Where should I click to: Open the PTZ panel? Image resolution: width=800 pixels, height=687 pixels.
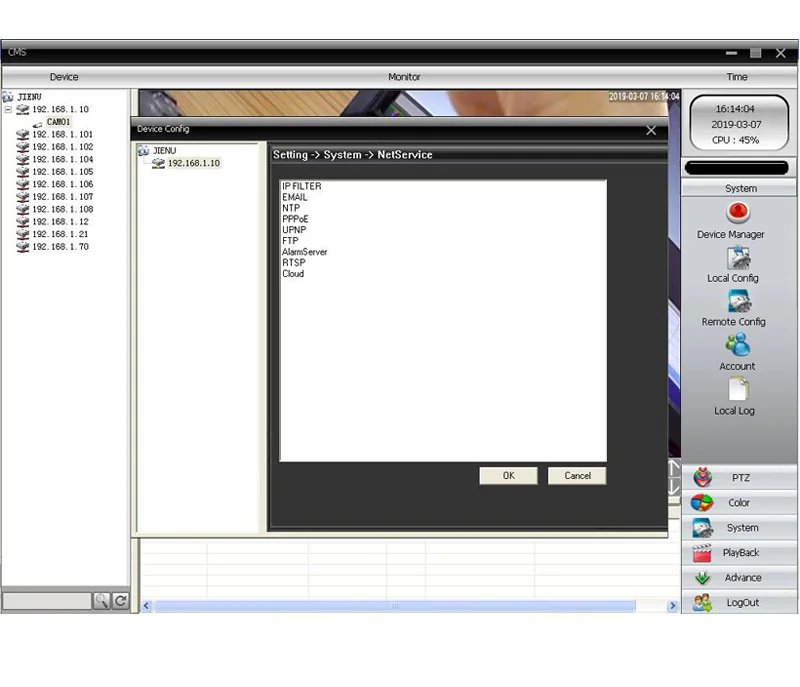click(x=739, y=477)
